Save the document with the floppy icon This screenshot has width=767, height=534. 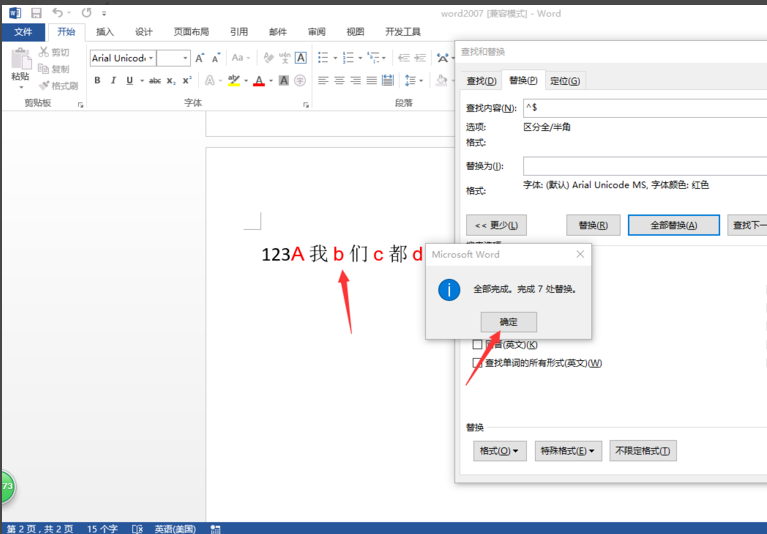coord(36,13)
